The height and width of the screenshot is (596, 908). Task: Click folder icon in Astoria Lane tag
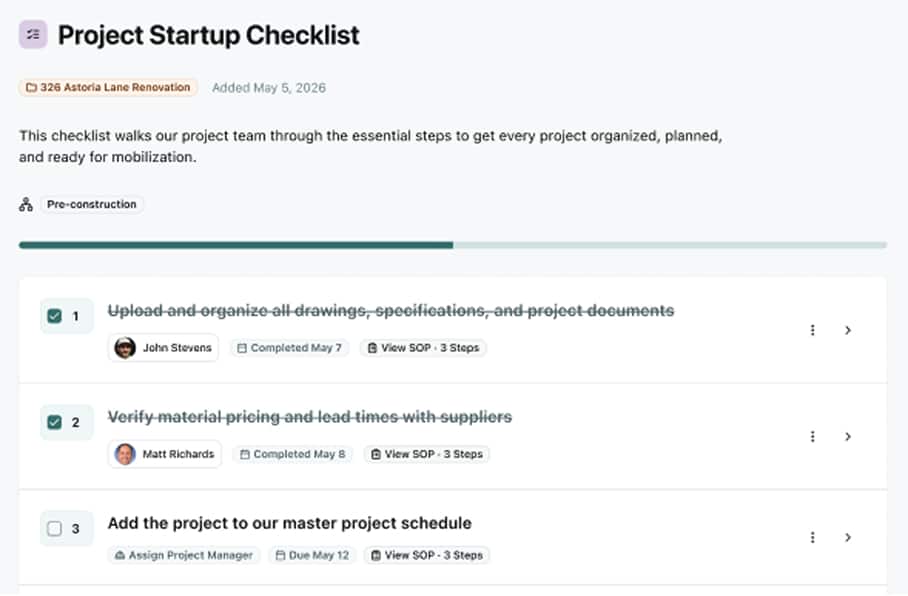click(x=31, y=87)
